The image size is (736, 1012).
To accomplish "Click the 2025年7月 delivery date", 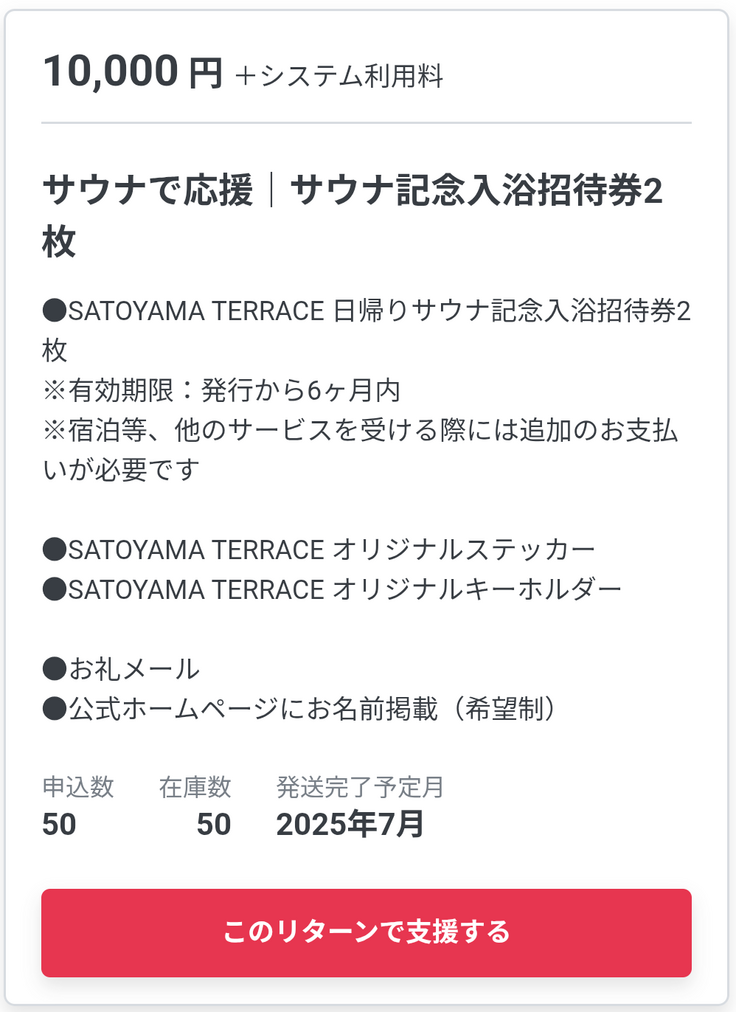I will [x=350, y=824].
